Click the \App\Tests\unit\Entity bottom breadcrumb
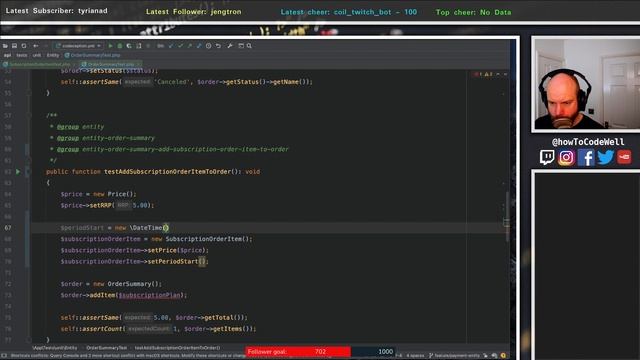Image resolution: width=640 pixels, height=360 pixels. pos(55,348)
